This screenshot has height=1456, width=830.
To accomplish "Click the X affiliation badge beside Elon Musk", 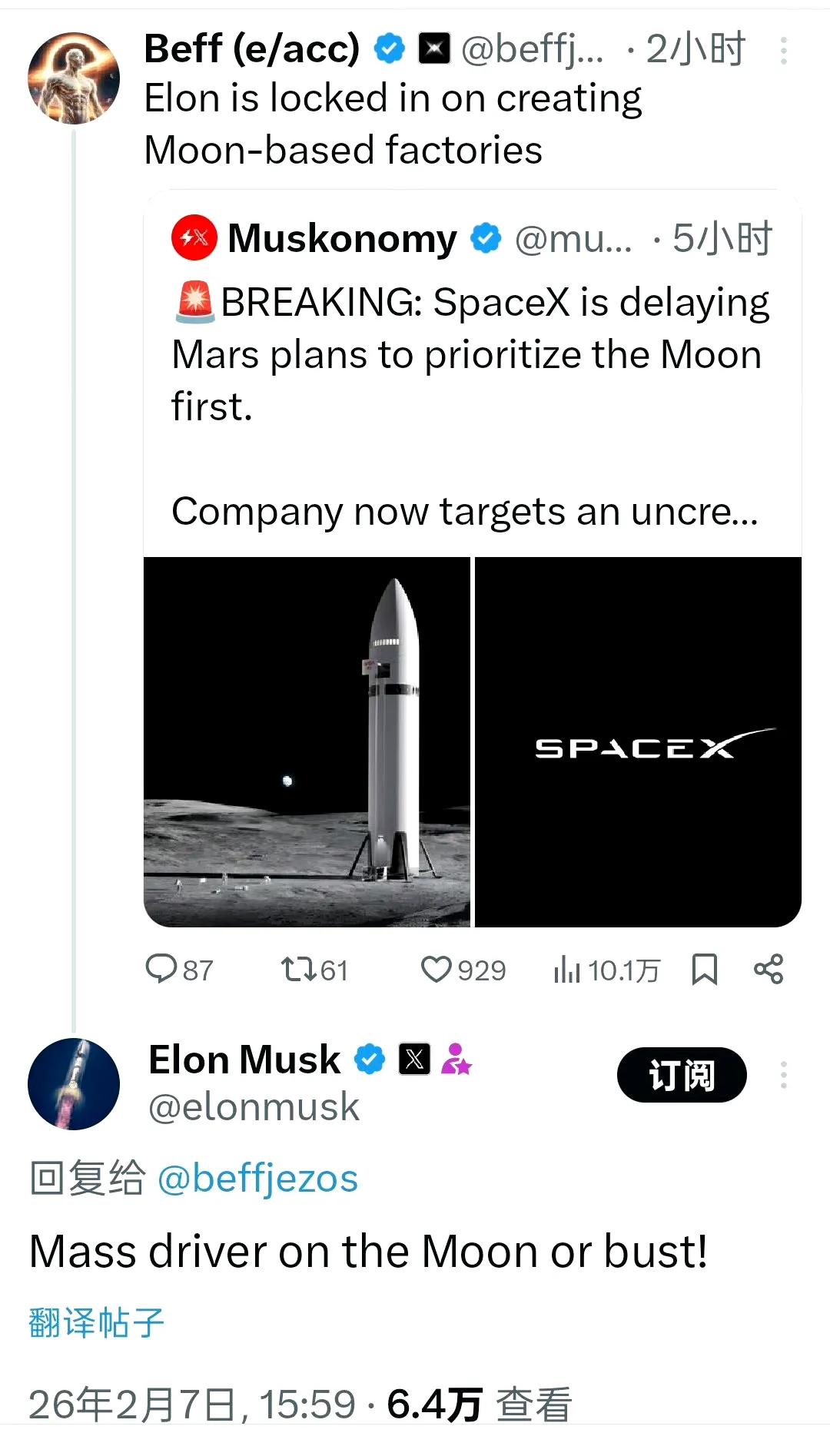I will (x=415, y=1059).
